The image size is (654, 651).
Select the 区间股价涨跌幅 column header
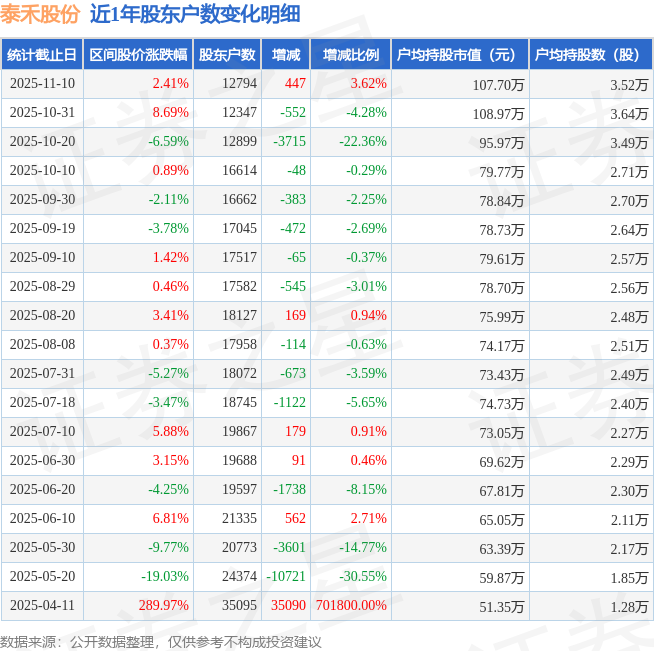[x=138, y=55]
